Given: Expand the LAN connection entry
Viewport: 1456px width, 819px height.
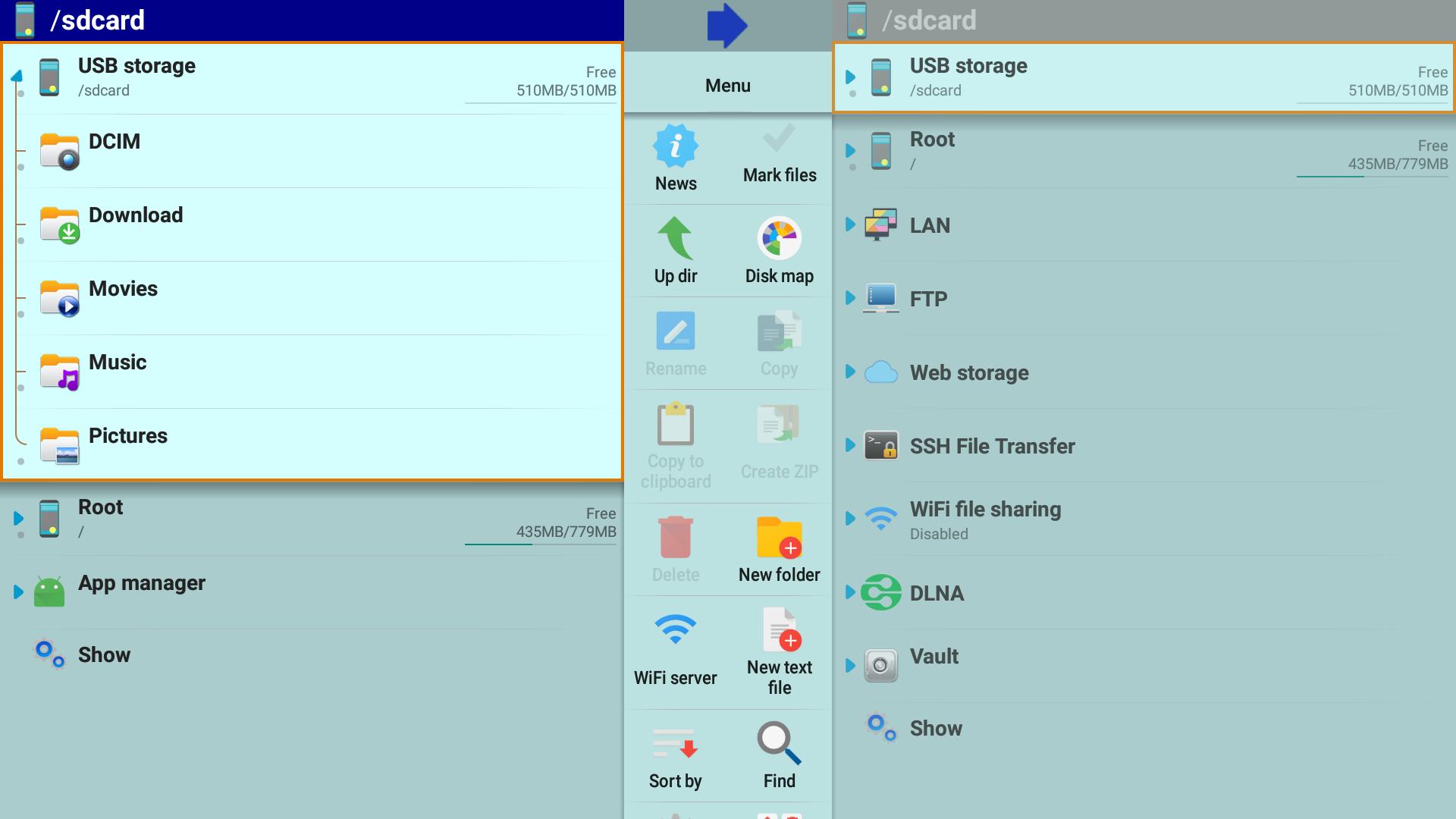Looking at the screenshot, I should tap(849, 224).
